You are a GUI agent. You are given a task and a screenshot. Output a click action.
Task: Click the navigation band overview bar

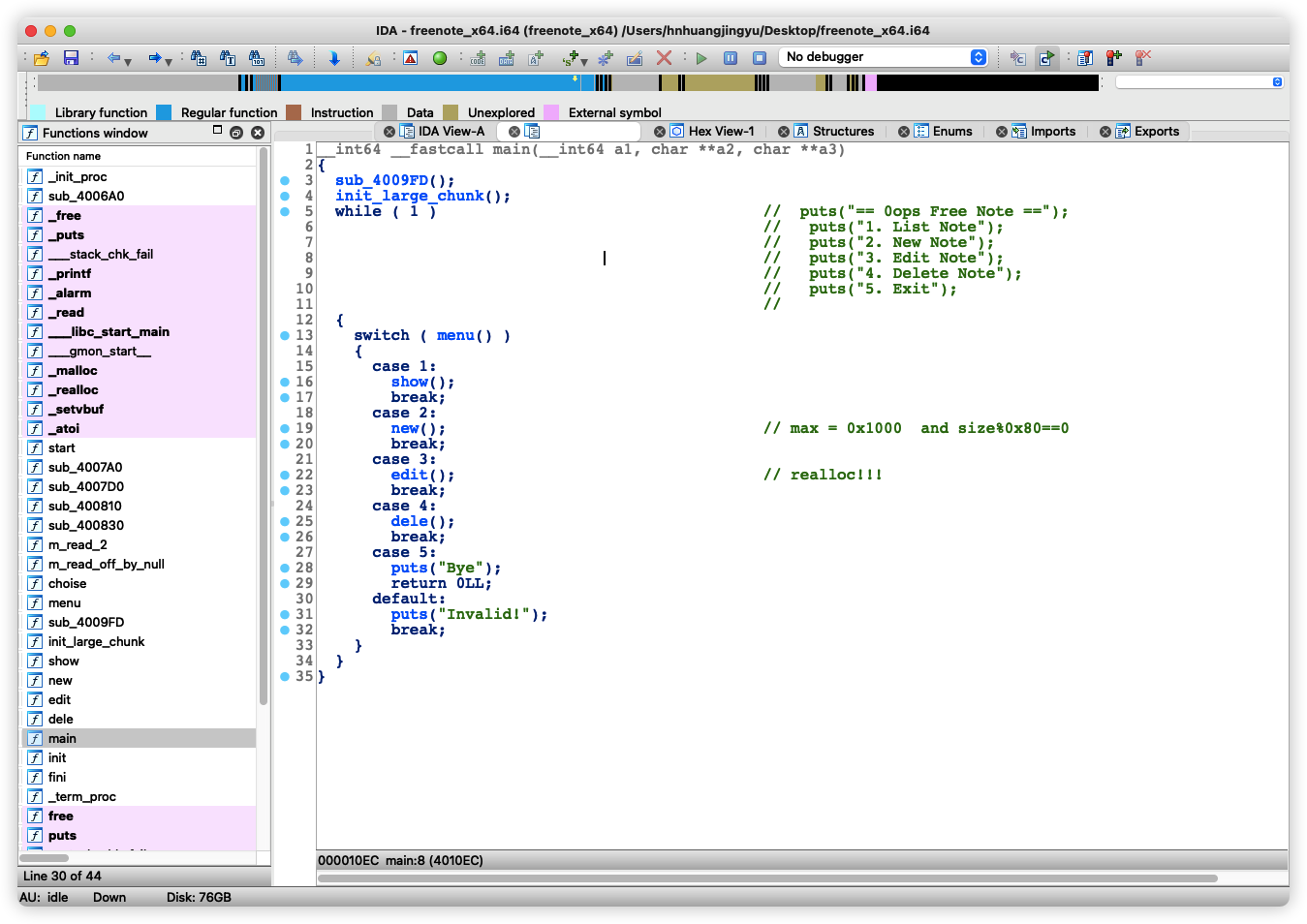click(x=568, y=83)
